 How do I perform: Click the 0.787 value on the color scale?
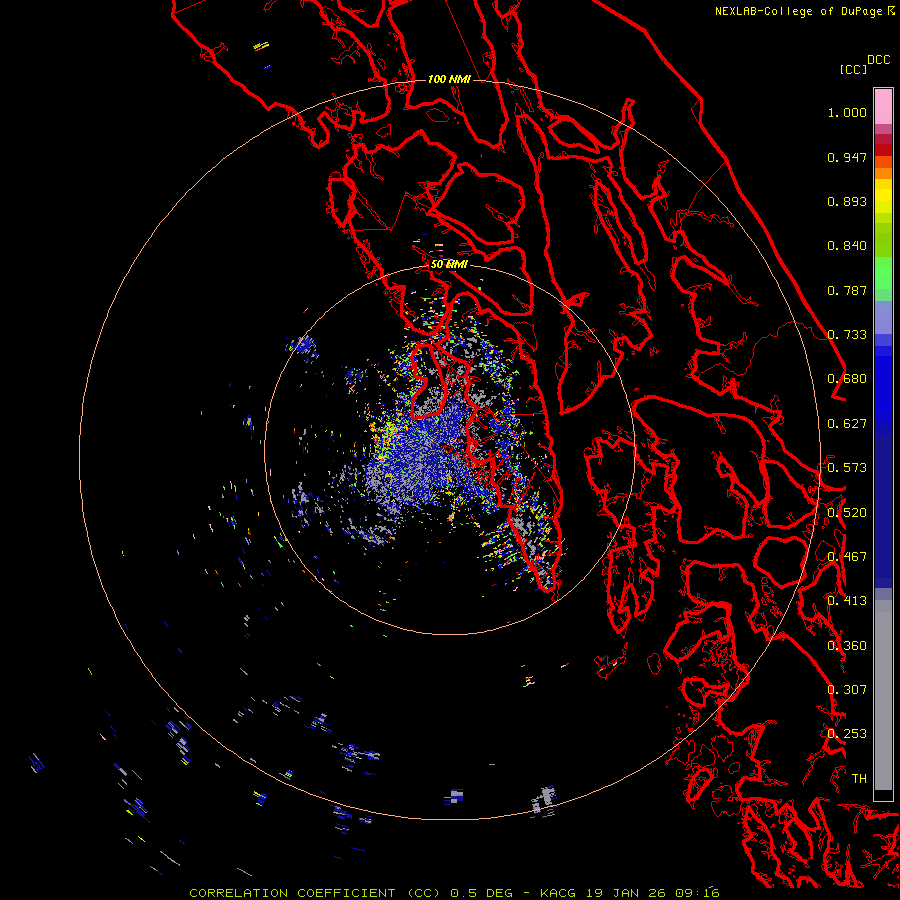[x=847, y=290]
